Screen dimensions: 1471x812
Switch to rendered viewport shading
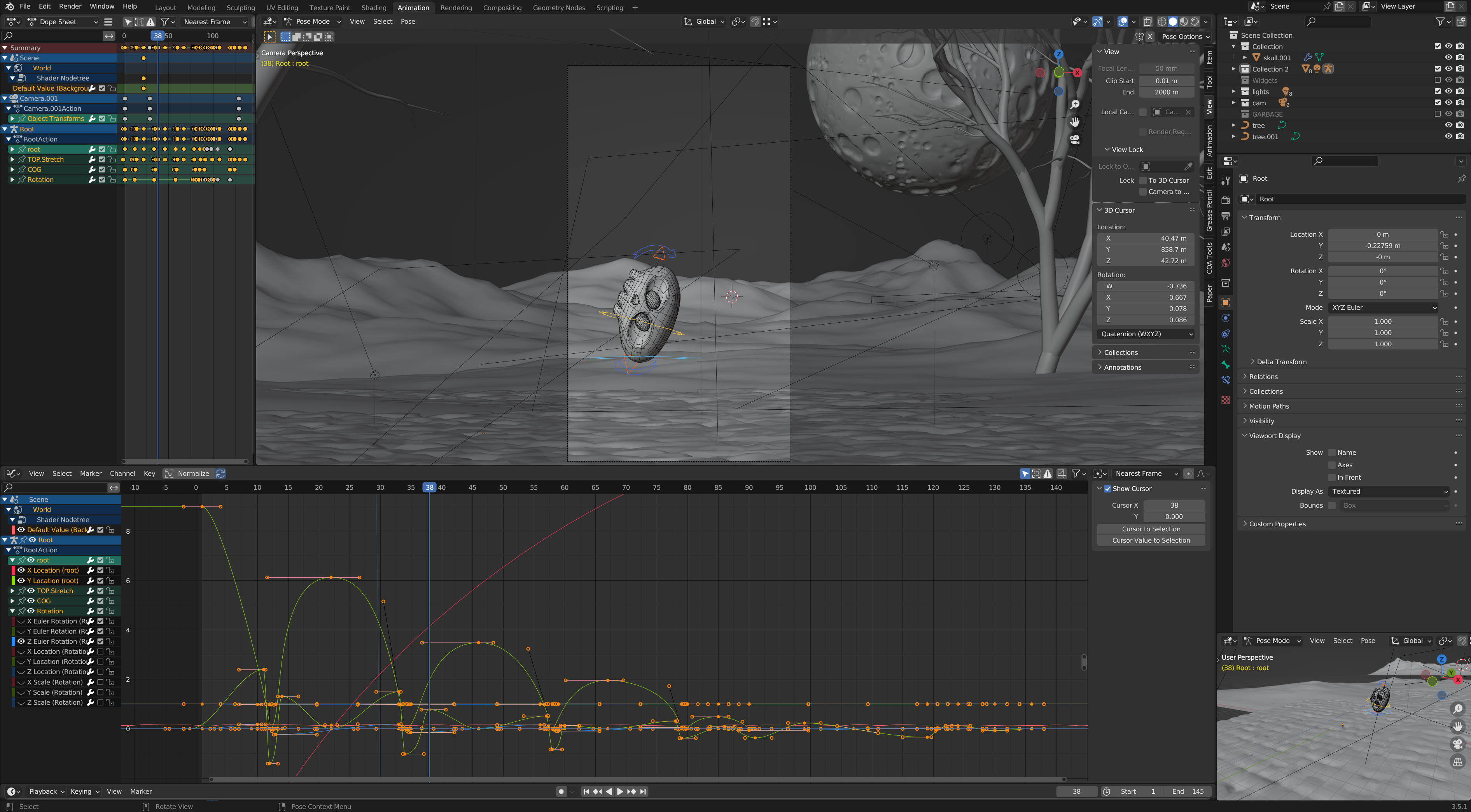tap(1195, 22)
